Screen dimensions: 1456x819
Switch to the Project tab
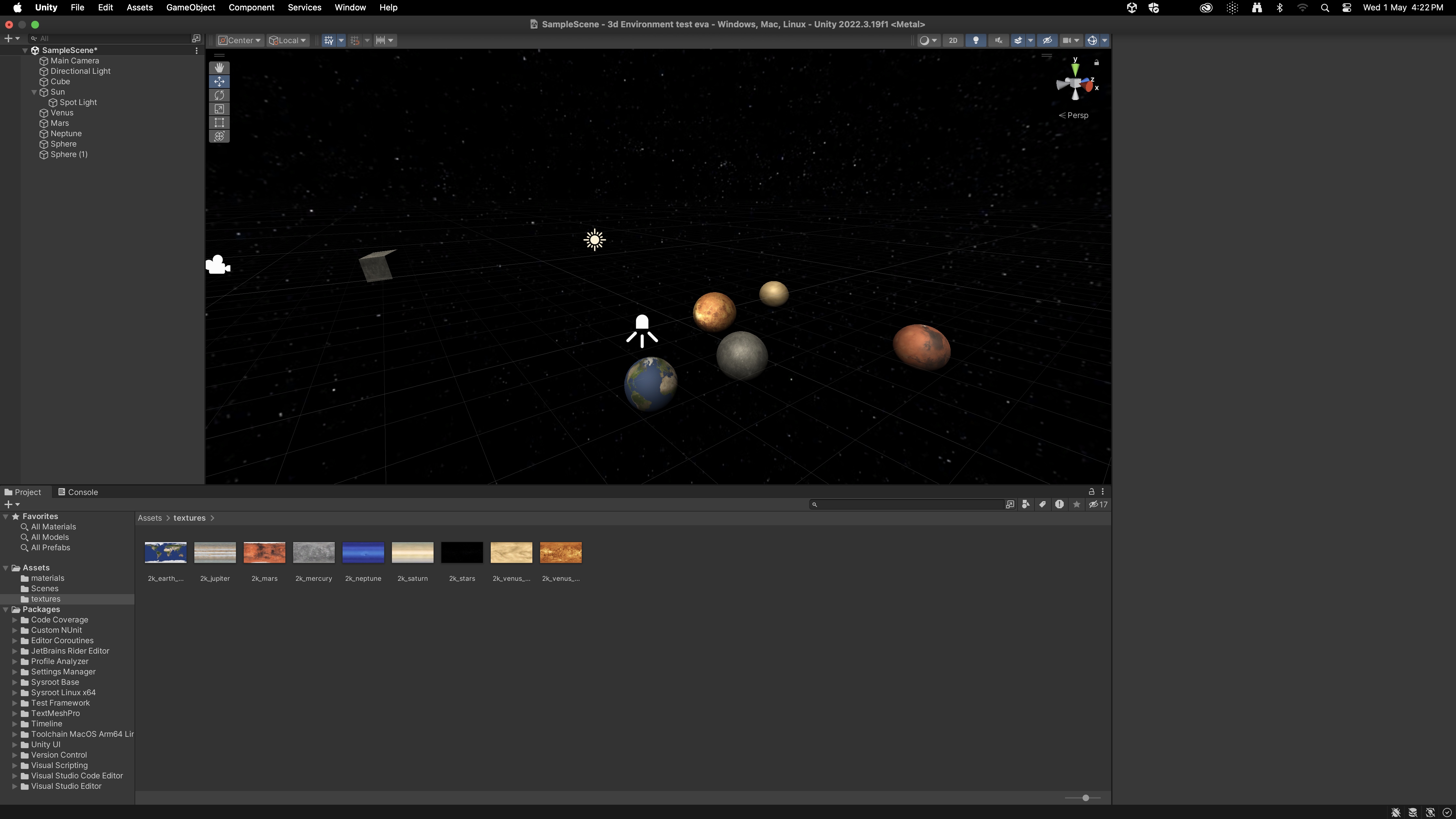(x=23, y=492)
